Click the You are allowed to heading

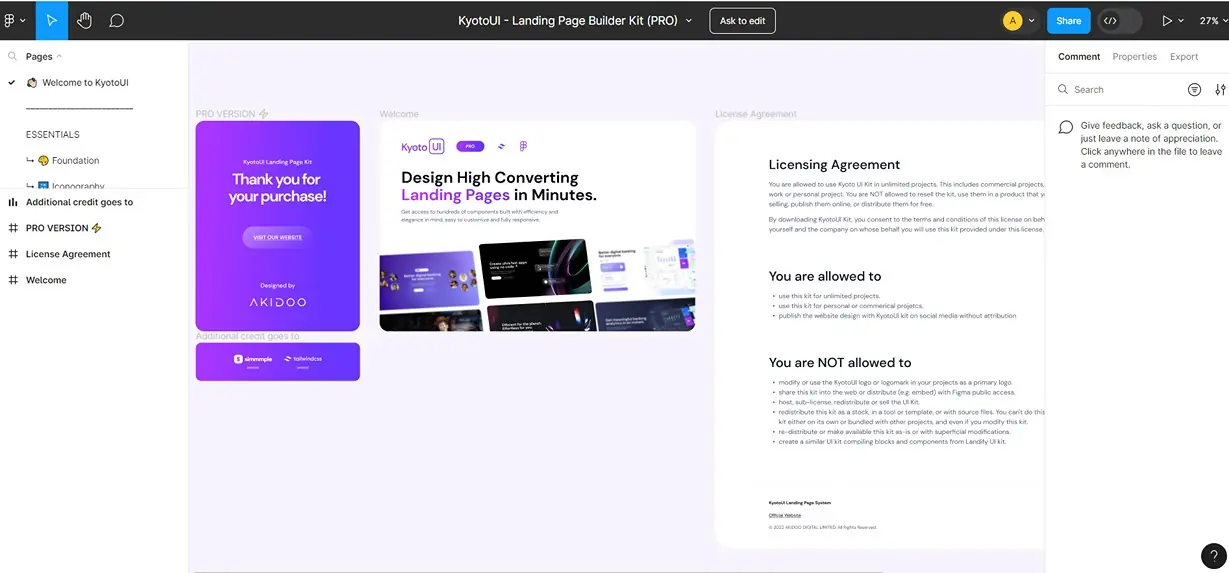point(825,276)
